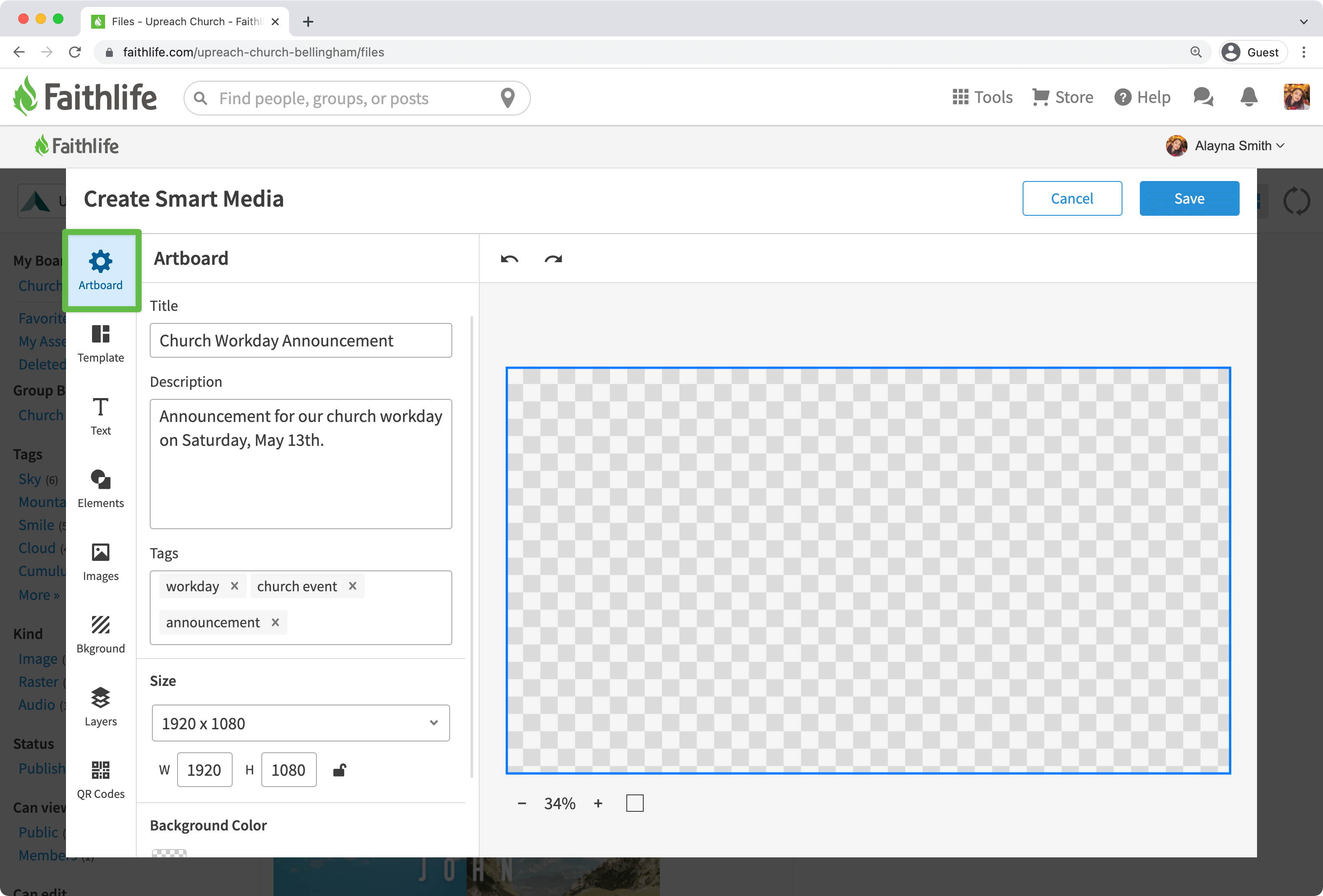Reload the page
The height and width of the screenshot is (896, 1323).
tap(75, 52)
